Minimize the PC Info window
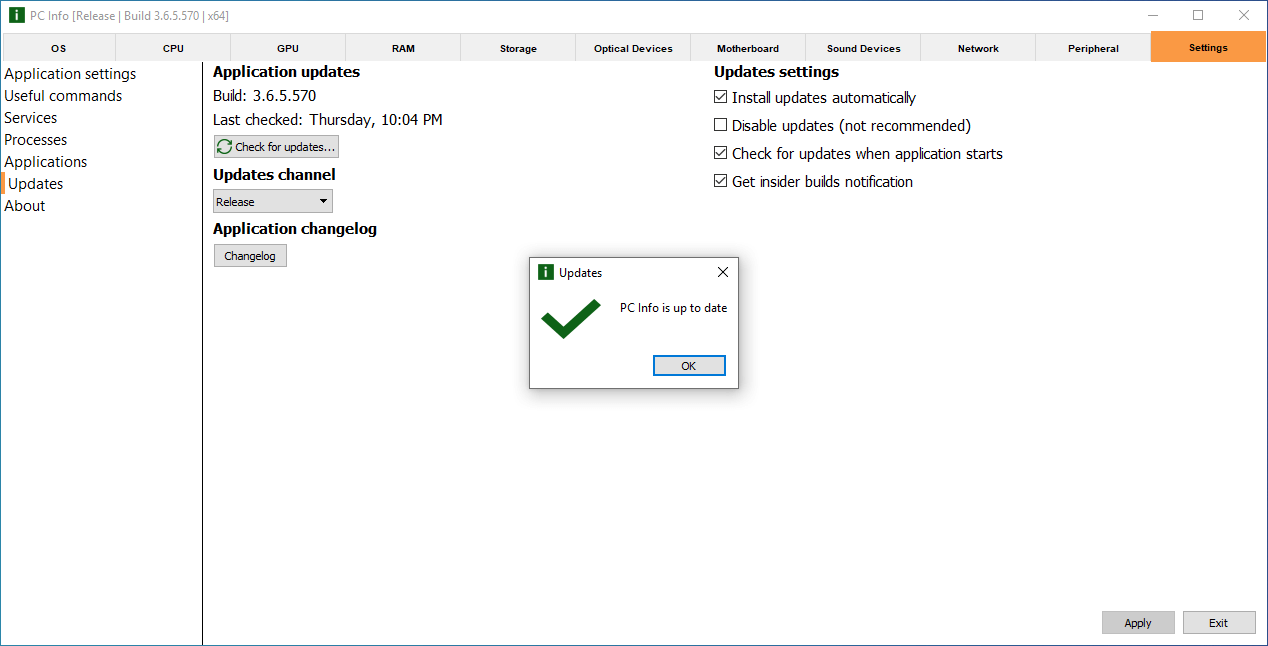1268x646 pixels. point(1153,15)
